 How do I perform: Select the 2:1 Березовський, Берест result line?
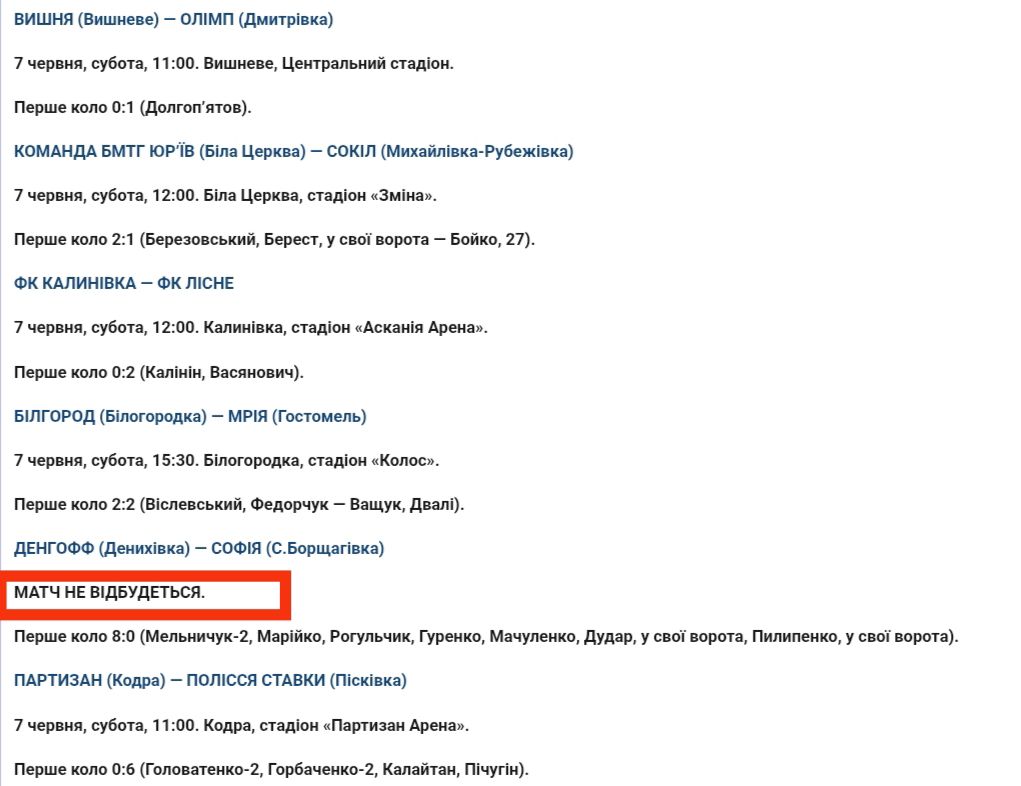[275, 240]
